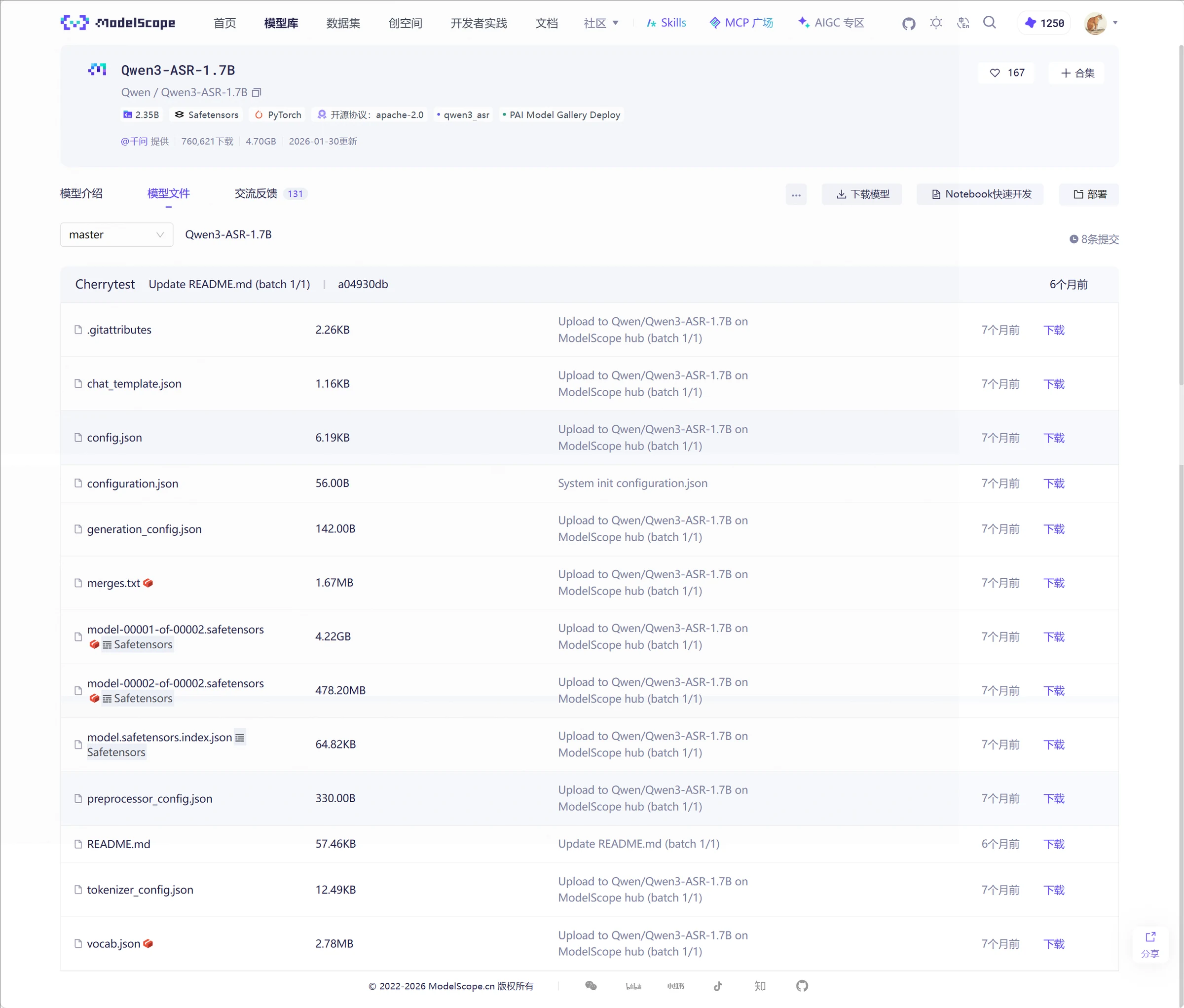Open the GitHub icon in the footer
This screenshot has height=1008, width=1184.
(x=802, y=986)
